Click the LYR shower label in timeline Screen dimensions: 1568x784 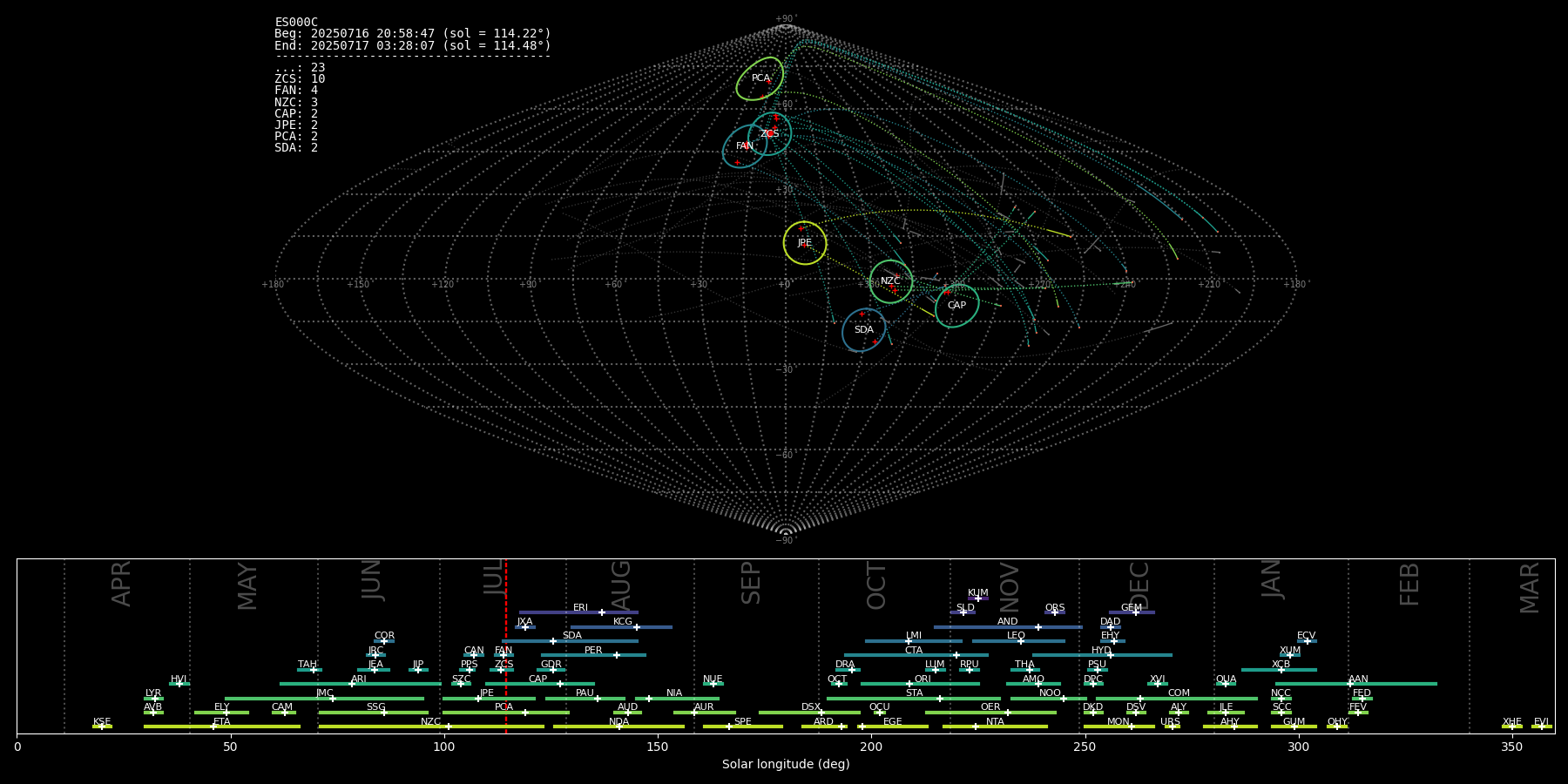pyautogui.click(x=153, y=693)
